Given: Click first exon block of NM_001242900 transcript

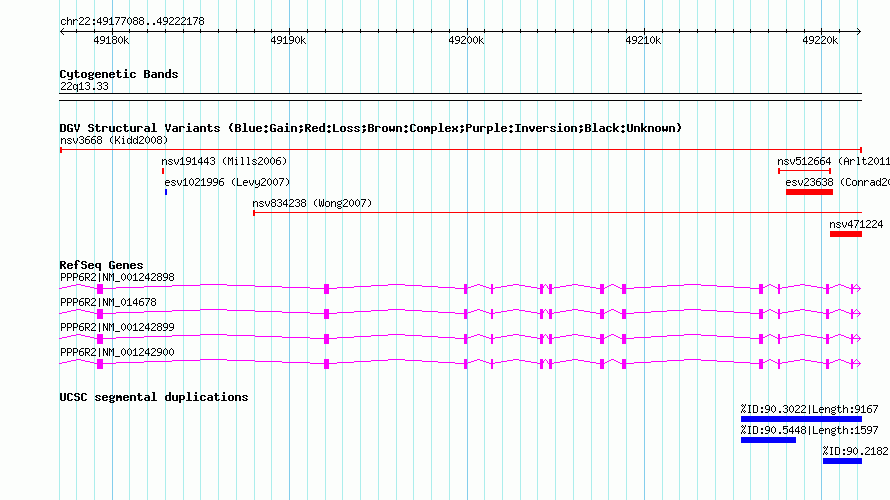Looking at the screenshot, I should [x=100, y=364].
